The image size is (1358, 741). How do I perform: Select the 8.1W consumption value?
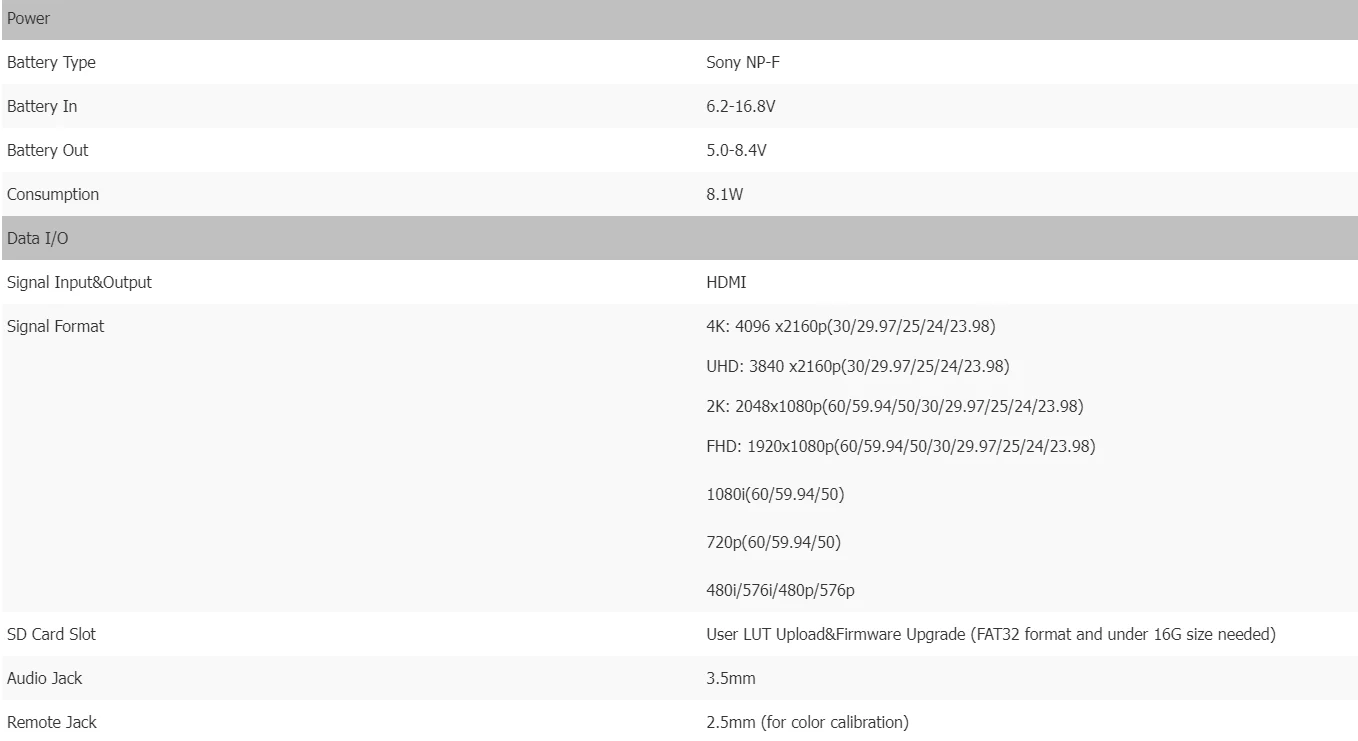click(725, 195)
